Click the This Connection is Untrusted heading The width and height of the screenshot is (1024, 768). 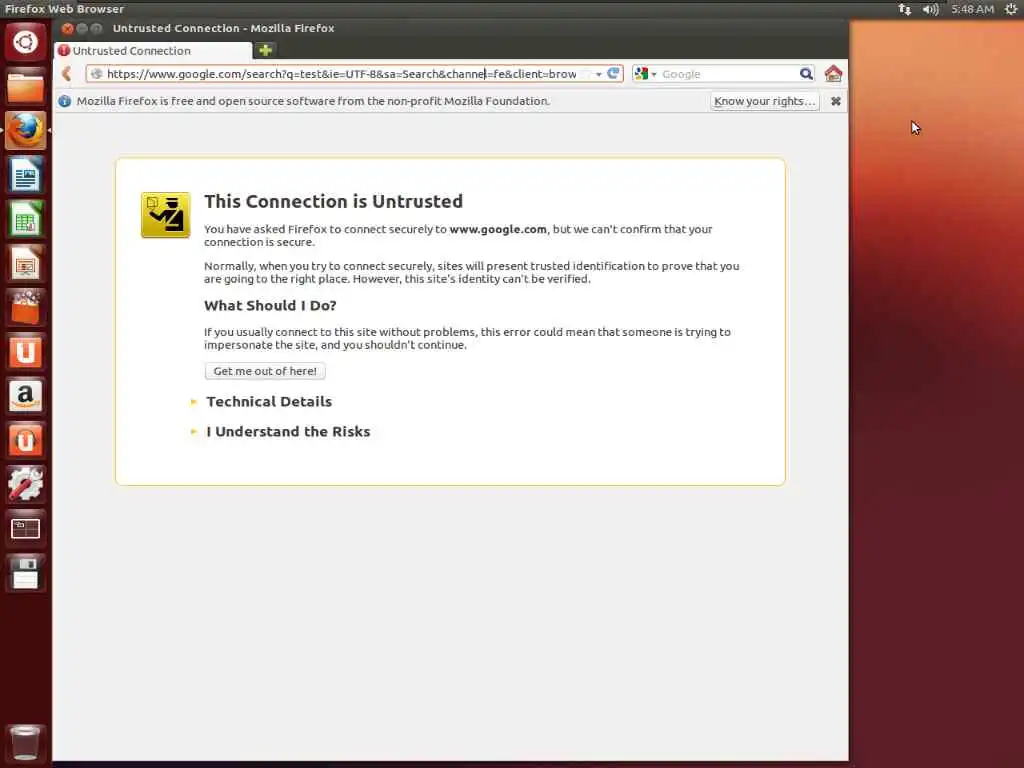click(x=334, y=201)
